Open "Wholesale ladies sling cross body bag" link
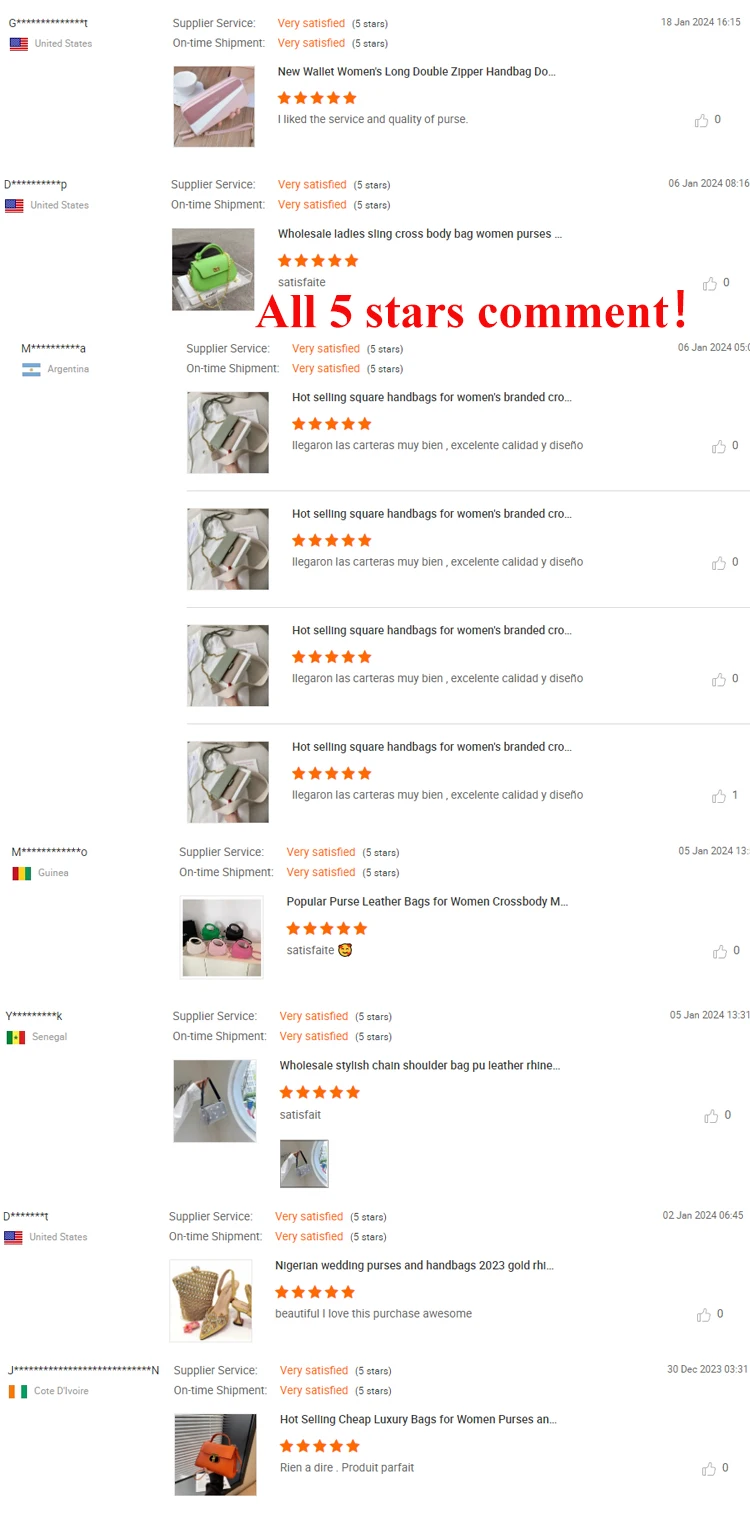The image size is (750, 1513). 420,234
